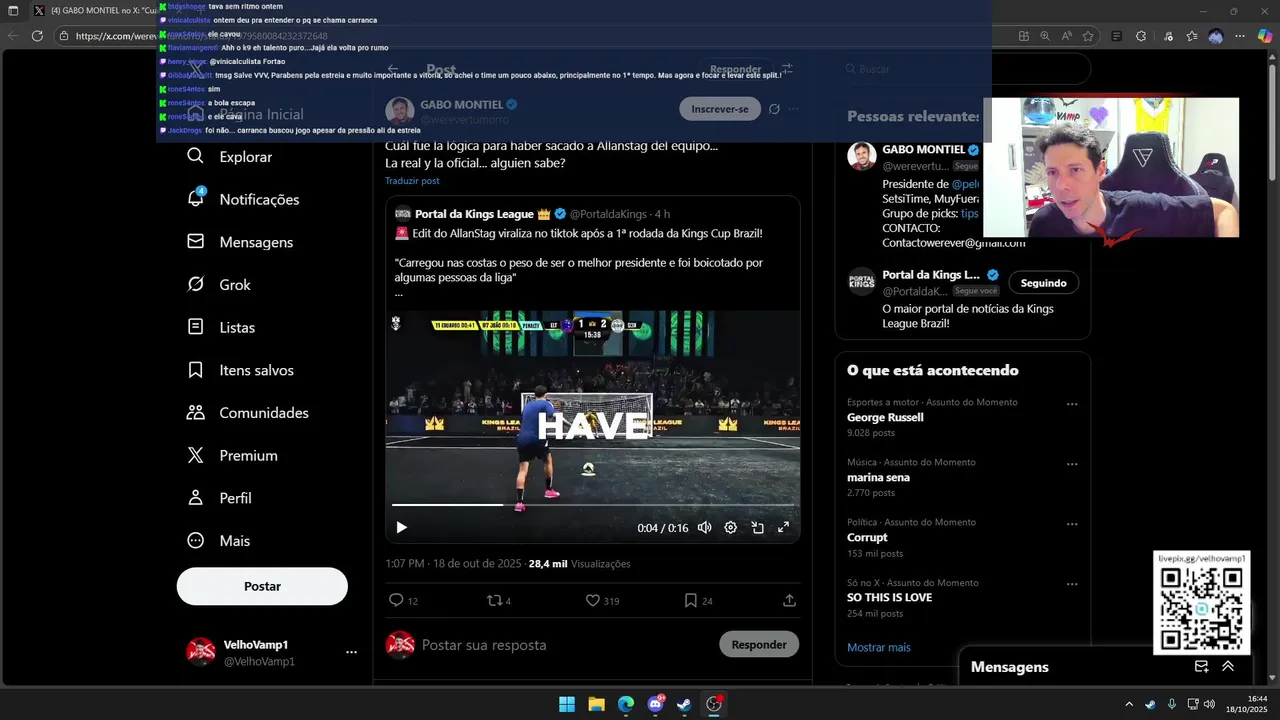Expand video to fullscreen

[x=783, y=527]
